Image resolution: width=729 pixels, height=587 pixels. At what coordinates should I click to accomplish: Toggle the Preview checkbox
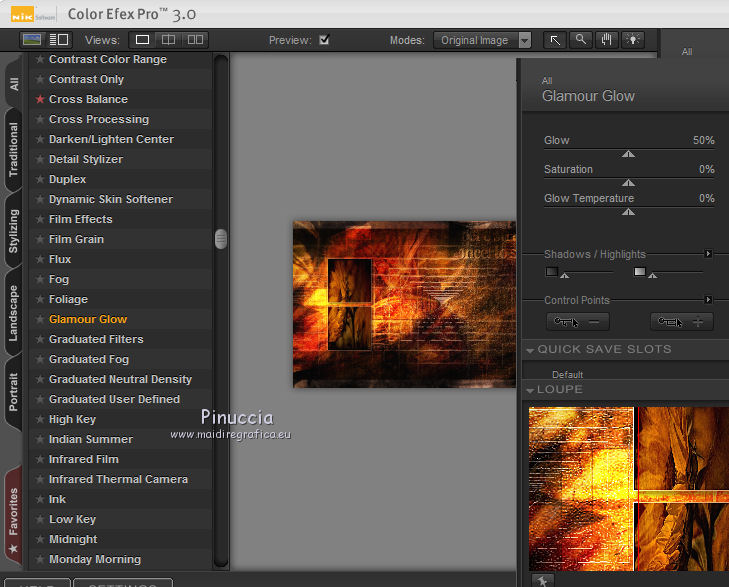coord(323,40)
